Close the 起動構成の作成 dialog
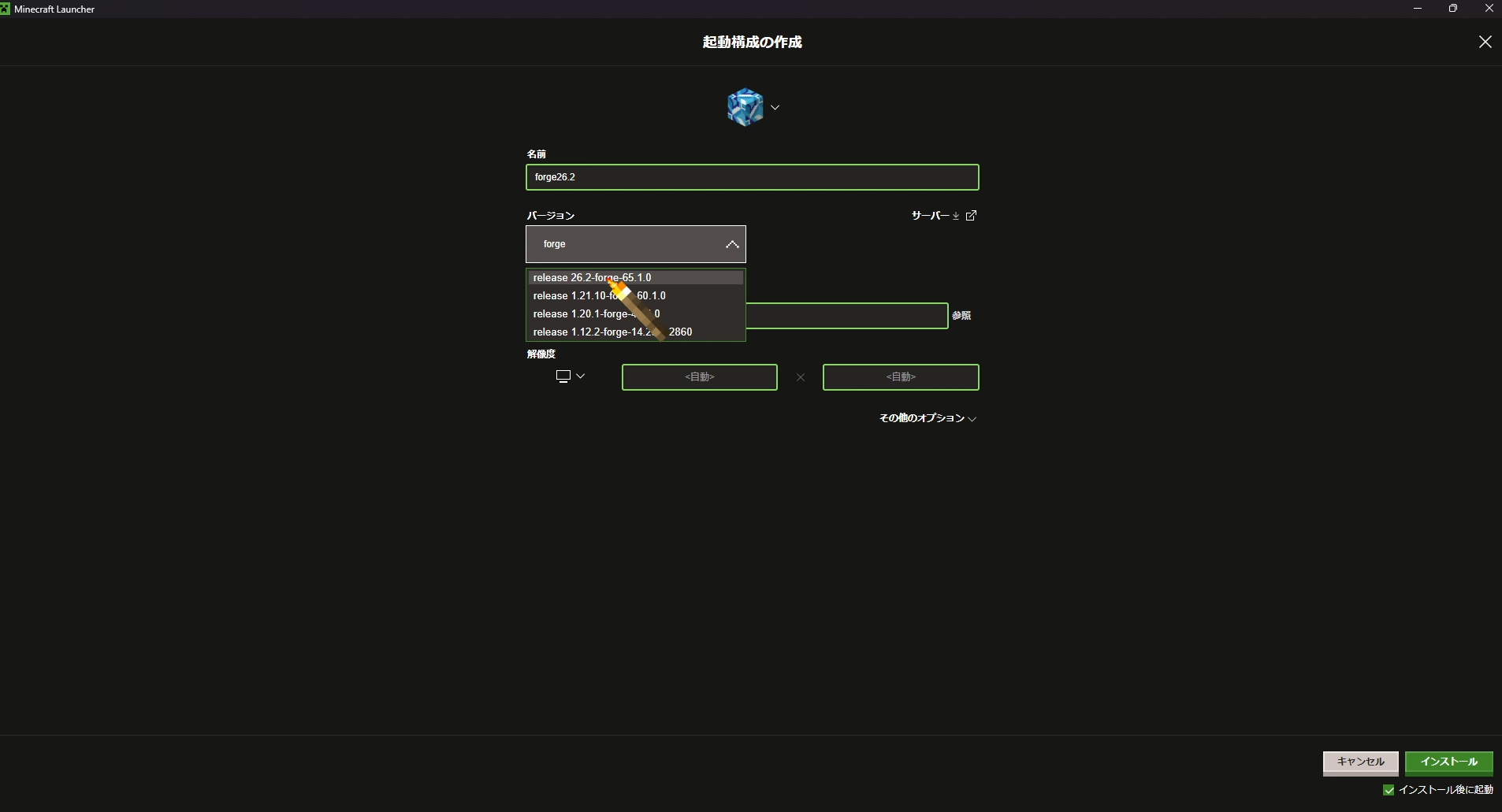Screen dimensions: 1502x812 pos(1485,42)
